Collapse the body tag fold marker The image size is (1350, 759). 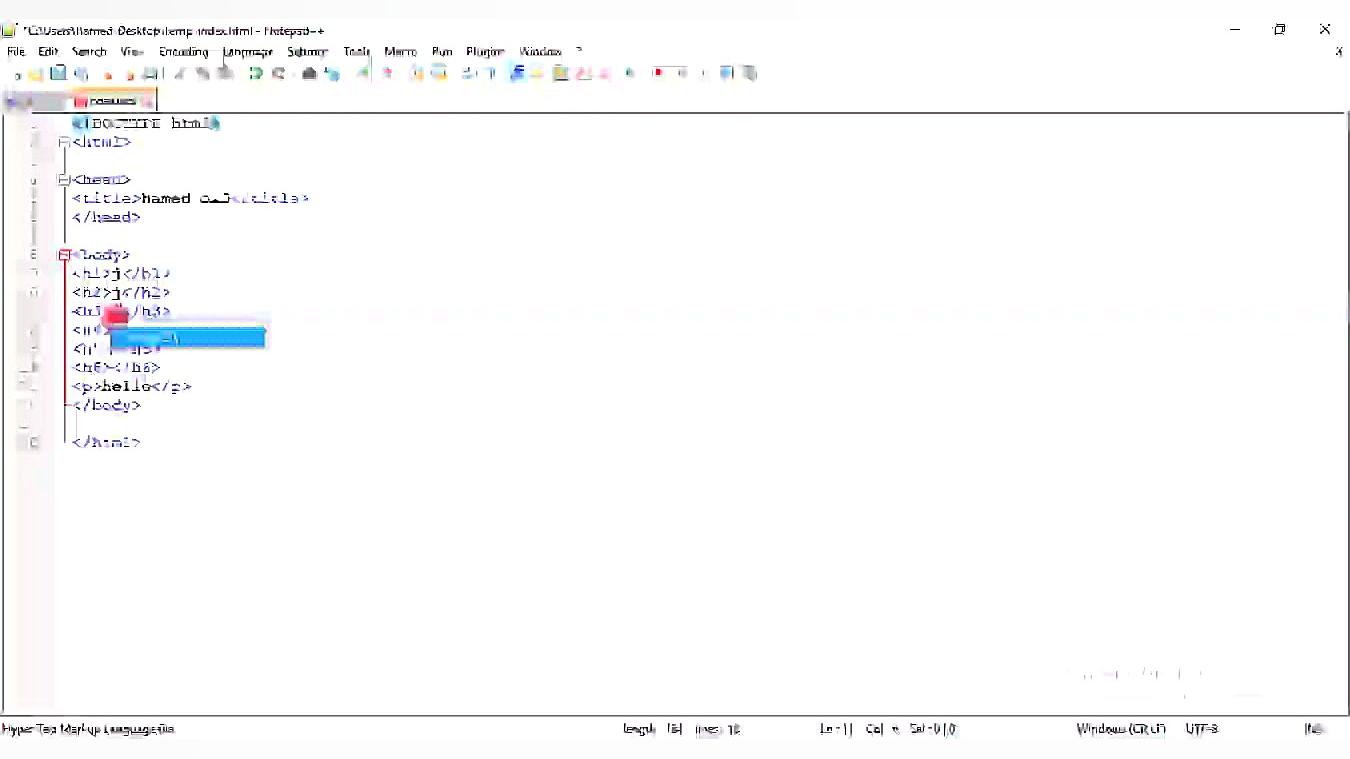pos(64,255)
